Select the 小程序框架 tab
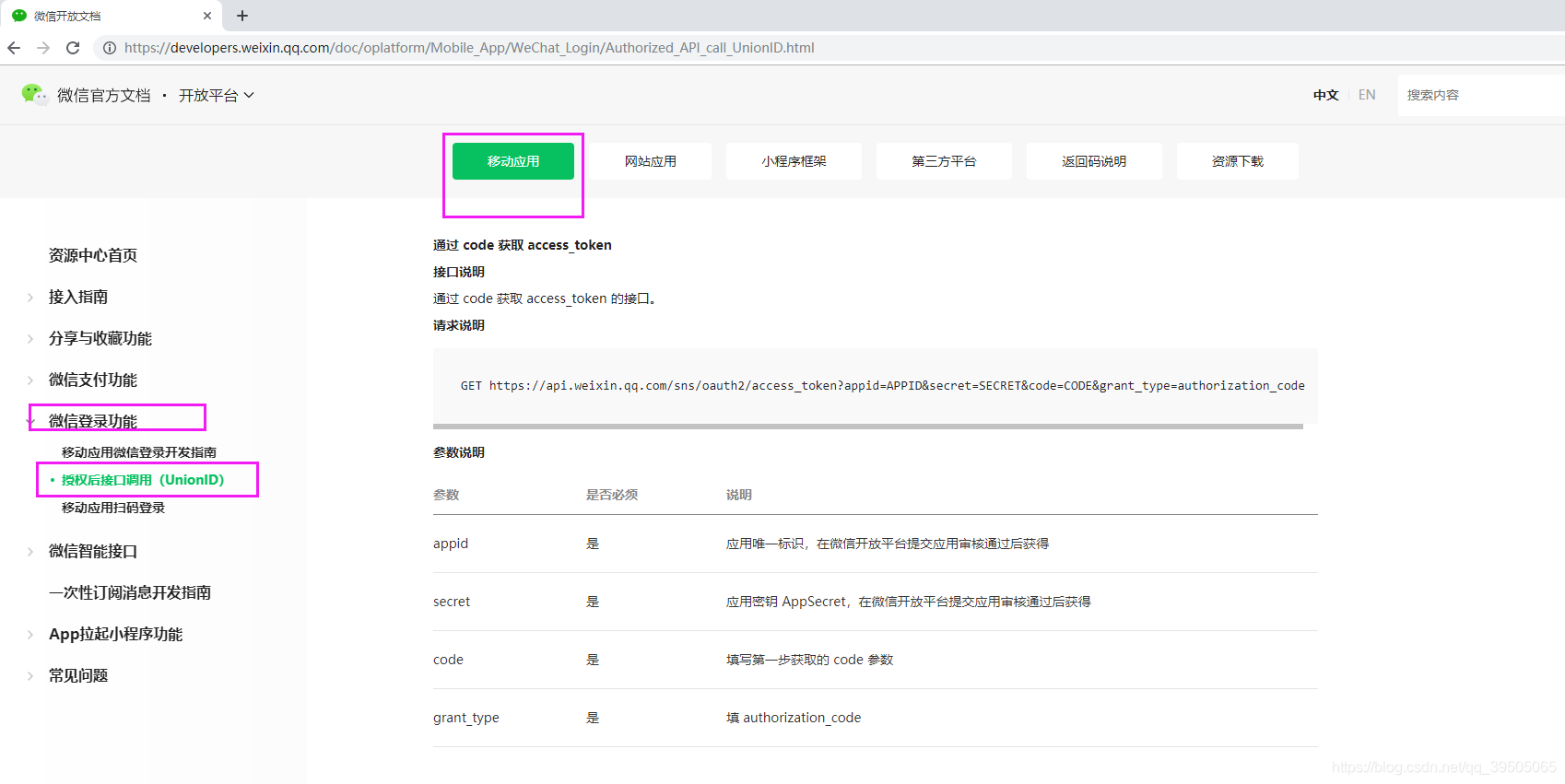This screenshot has height=784, width=1565. coord(794,161)
